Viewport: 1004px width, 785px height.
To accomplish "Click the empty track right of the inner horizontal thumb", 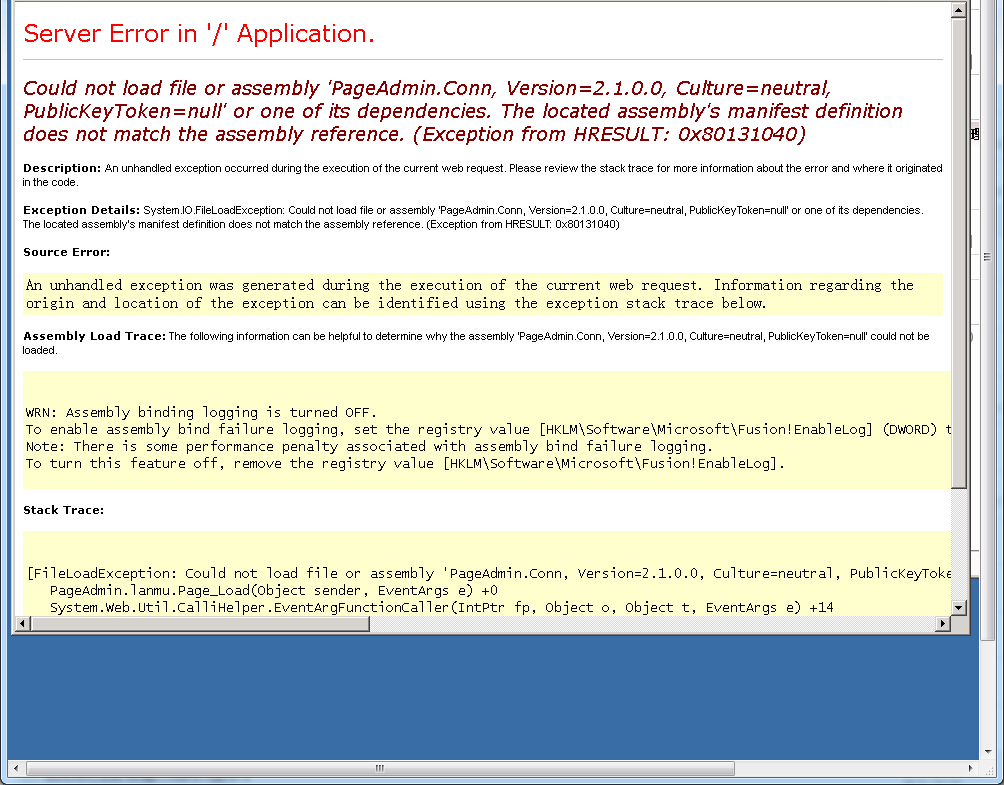I will coord(650,624).
